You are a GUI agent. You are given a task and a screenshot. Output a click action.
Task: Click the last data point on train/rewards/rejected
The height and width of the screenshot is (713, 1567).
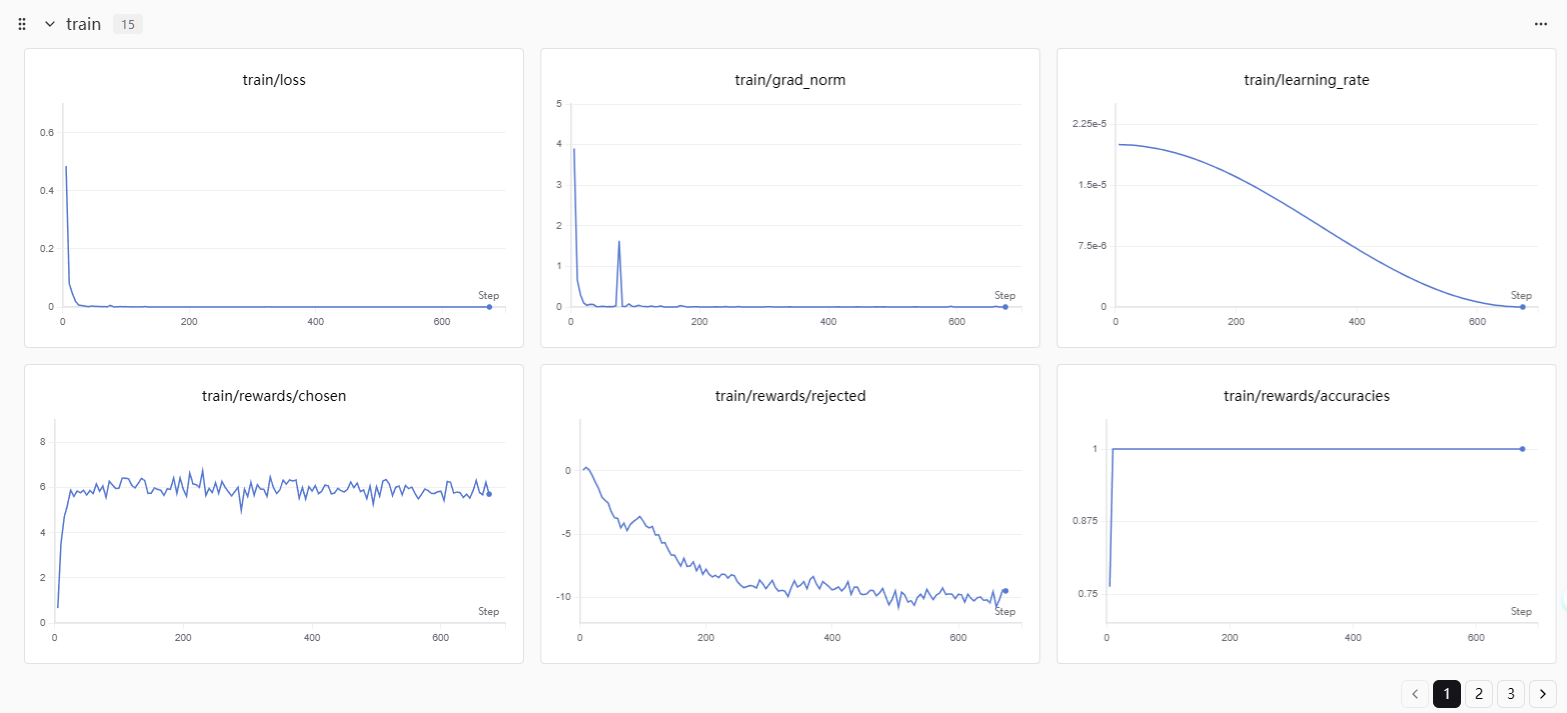point(1005,591)
